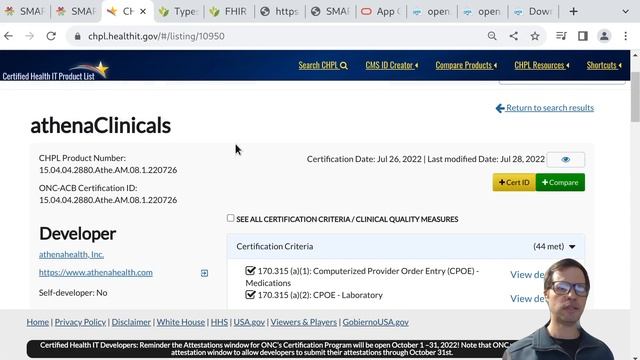Click Certification Date Jul 26, 2022 text

[x=364, y=159]
